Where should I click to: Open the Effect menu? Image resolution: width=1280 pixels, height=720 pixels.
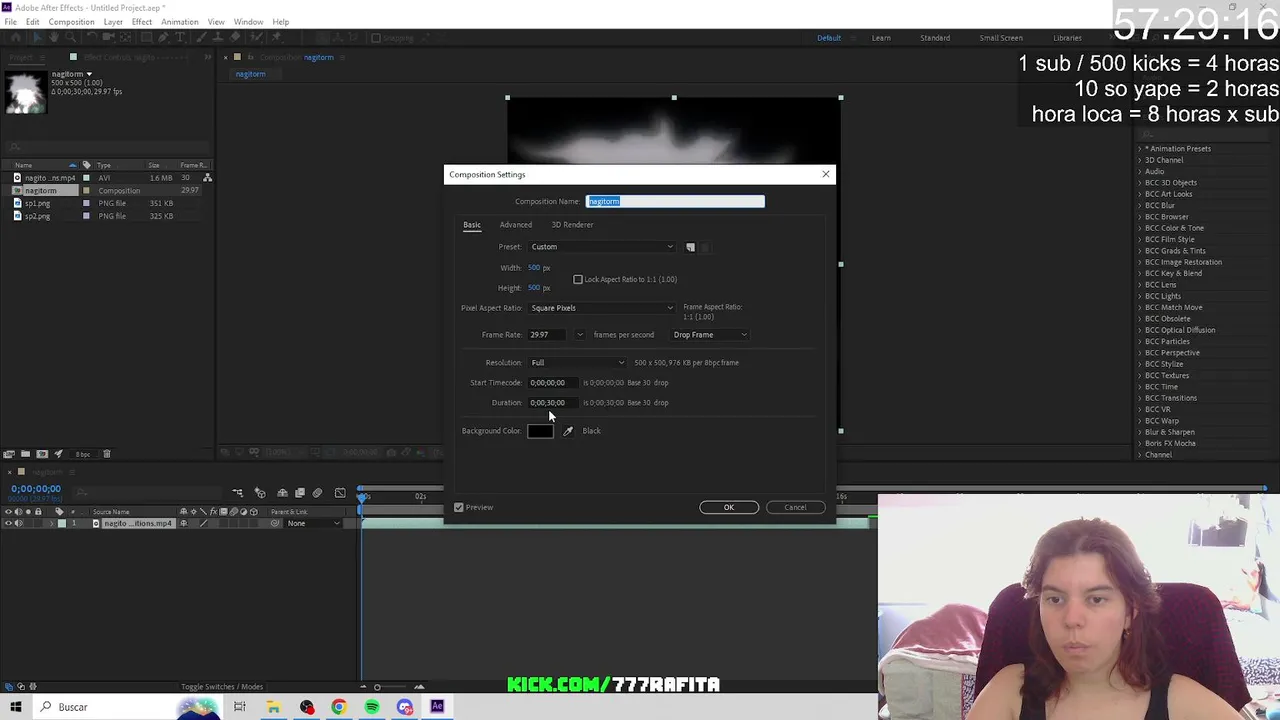click(142, 22)
